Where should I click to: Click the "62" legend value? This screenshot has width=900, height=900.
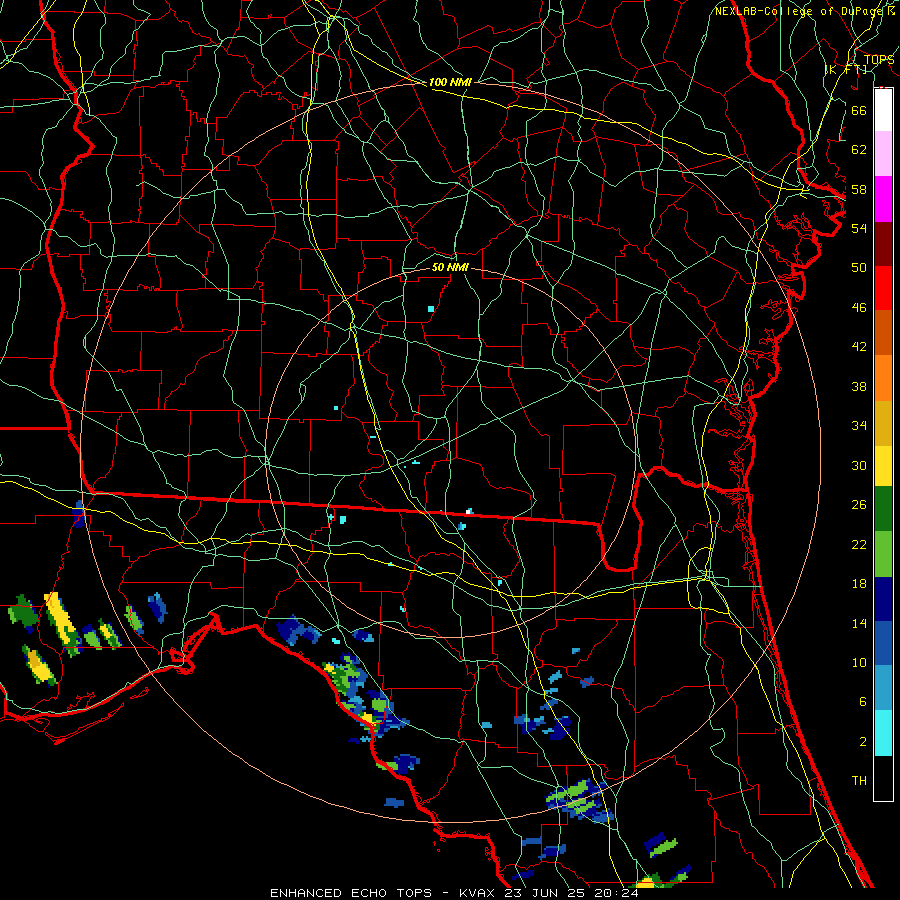[x=859, y=150]
